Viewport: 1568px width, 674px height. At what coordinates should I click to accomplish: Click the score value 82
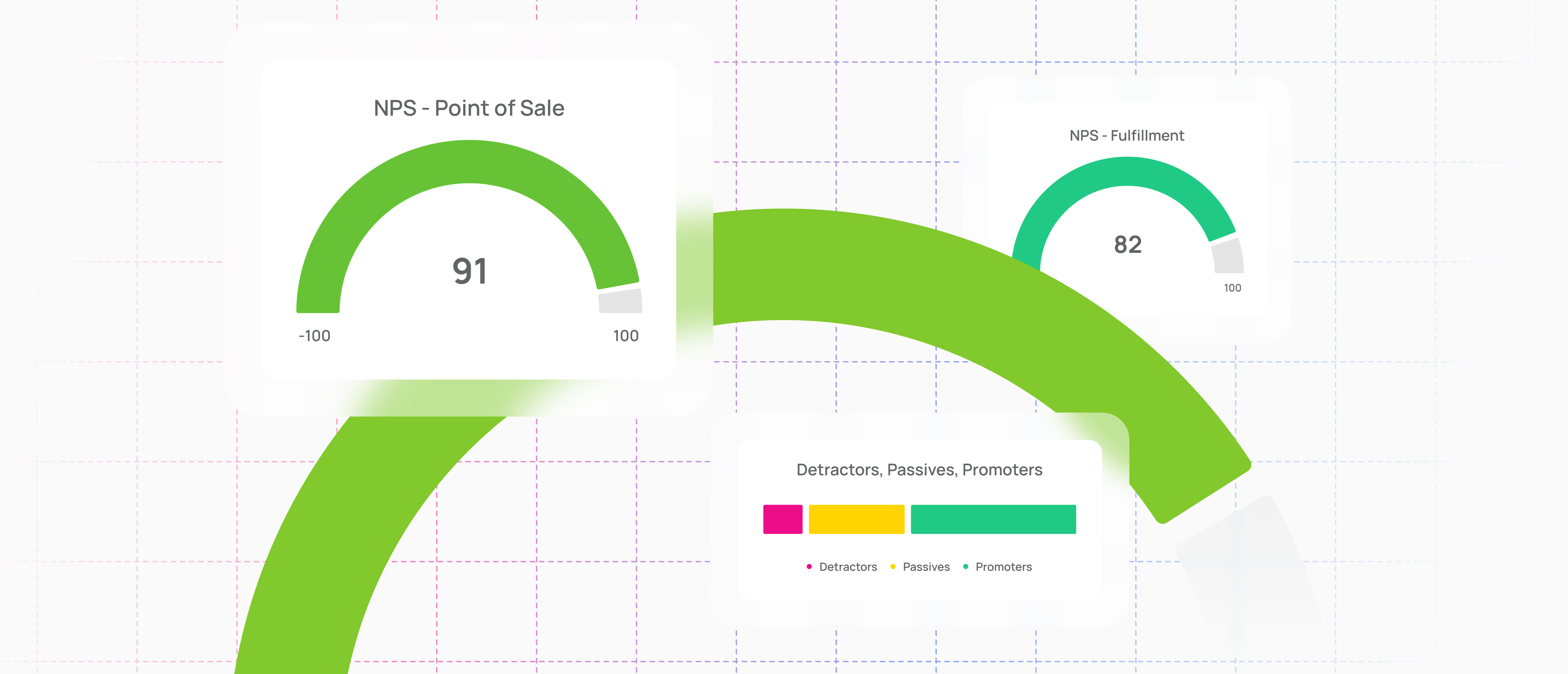(x=1127, y=245)
